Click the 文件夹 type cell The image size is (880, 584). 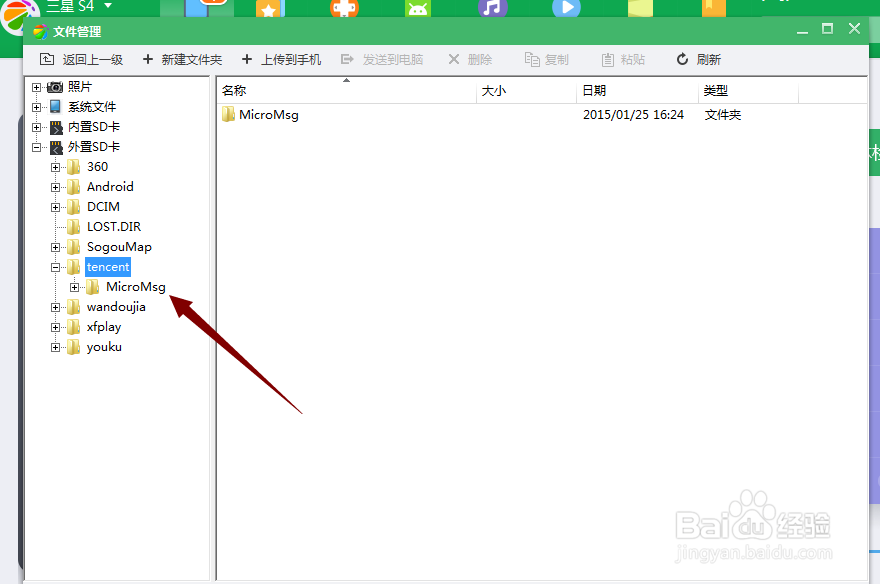tap(723, 114)
